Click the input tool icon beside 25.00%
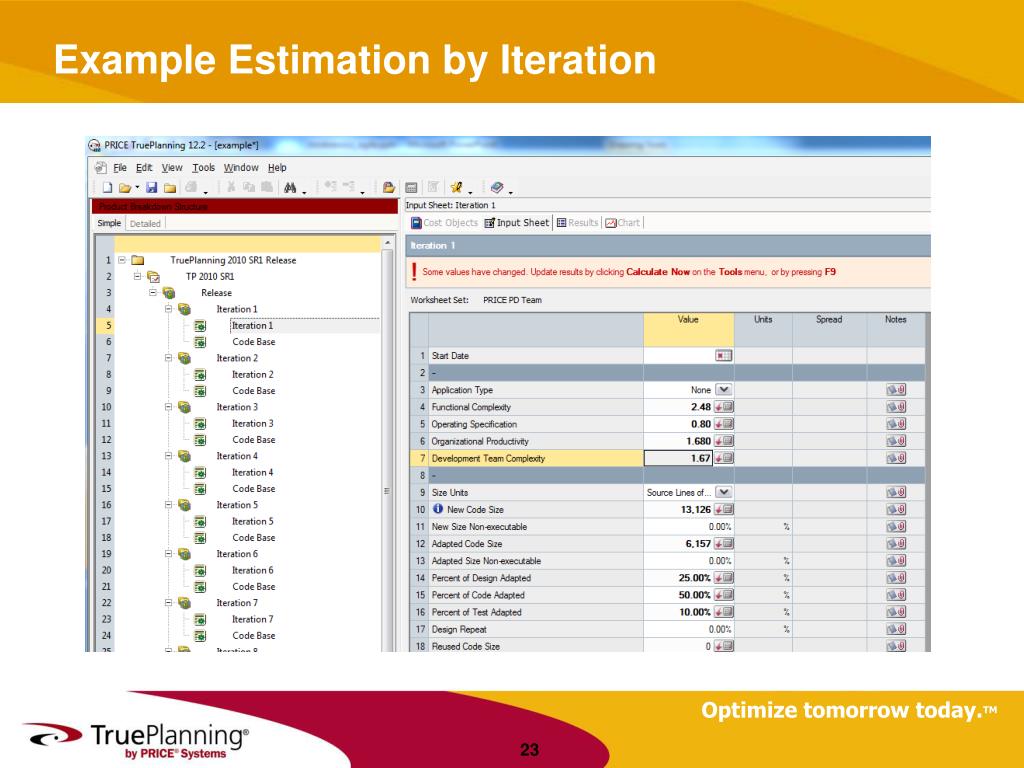 pyautogui.click(x=724, y=578)
